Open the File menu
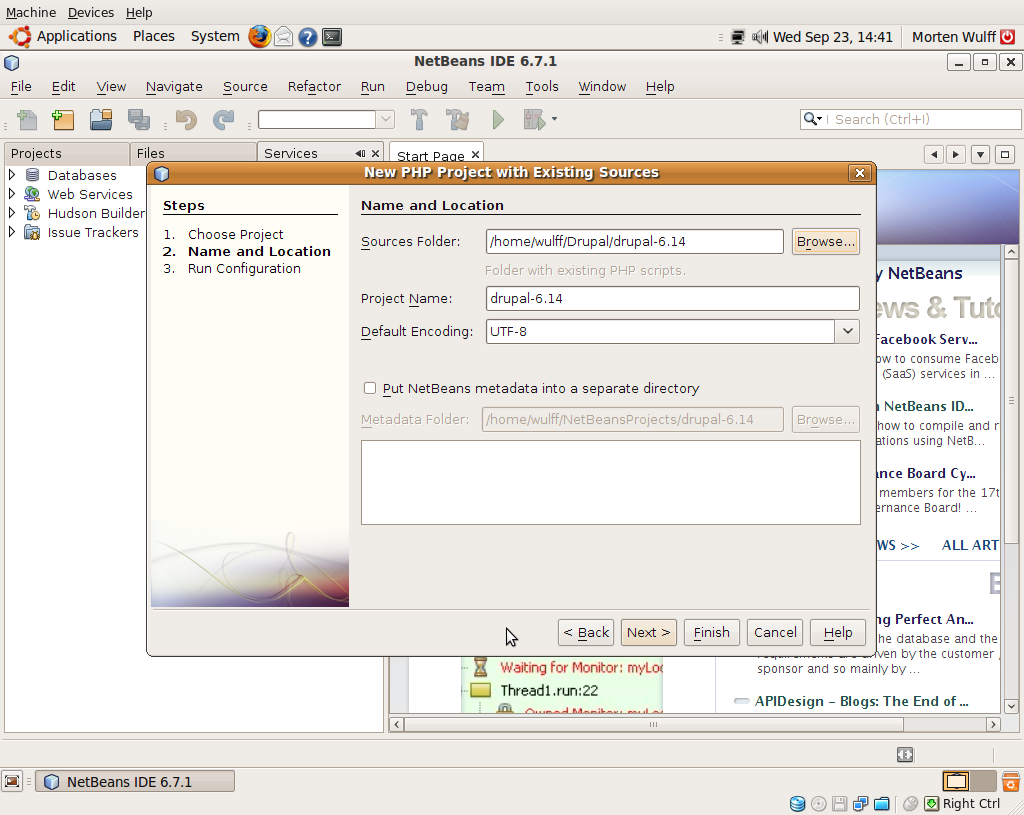 coord(21,86)
